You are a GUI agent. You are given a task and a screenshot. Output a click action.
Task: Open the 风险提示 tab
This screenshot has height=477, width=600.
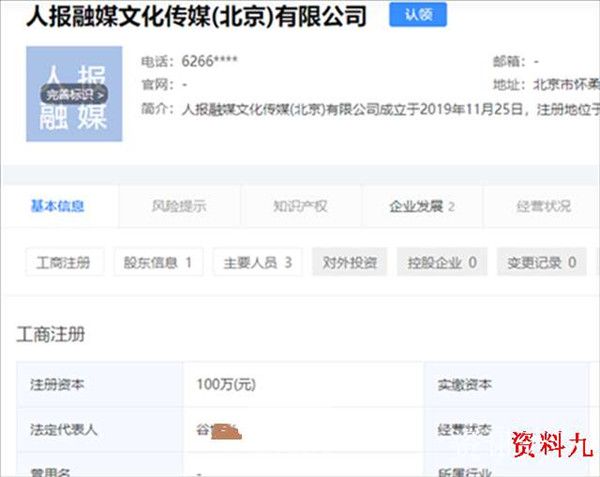[x=179, y=207]
